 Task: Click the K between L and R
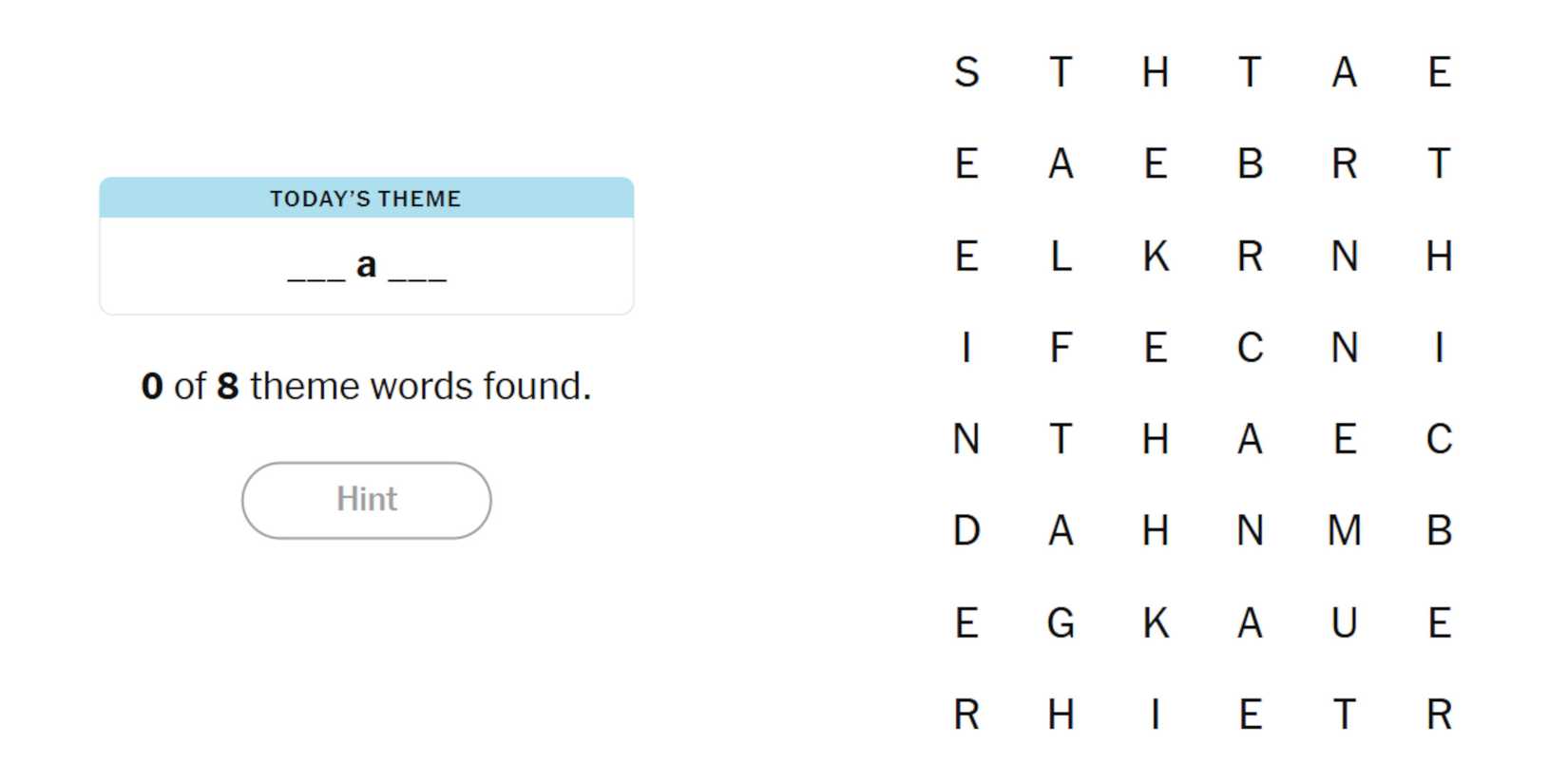click(1155, 257)
